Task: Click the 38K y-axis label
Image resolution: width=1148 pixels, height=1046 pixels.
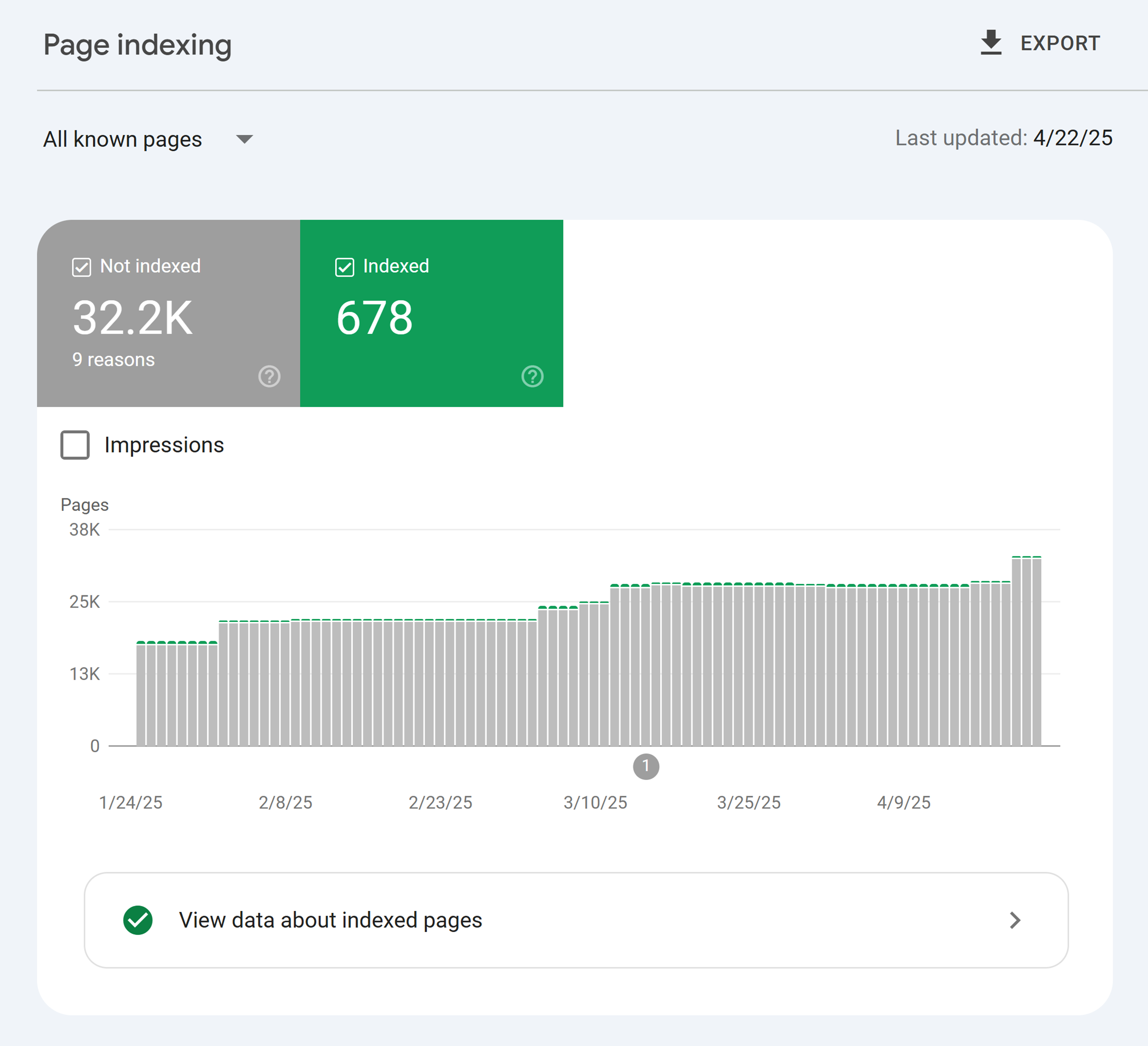Action: tap(84, 530)
